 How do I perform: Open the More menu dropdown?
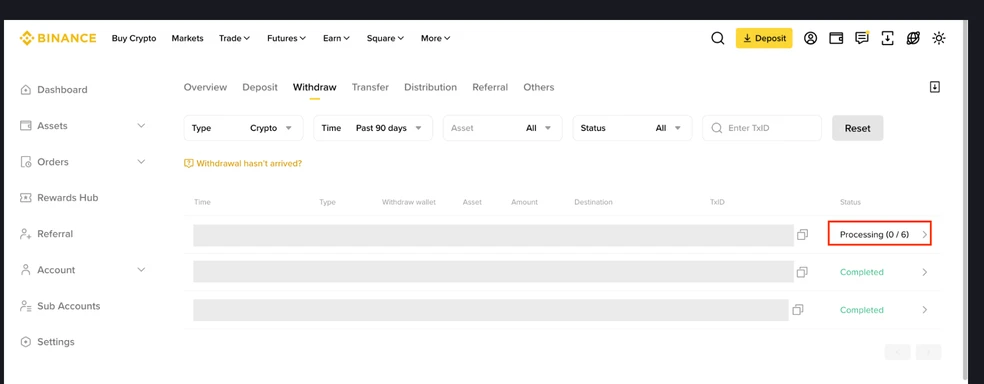click(436, 38)
